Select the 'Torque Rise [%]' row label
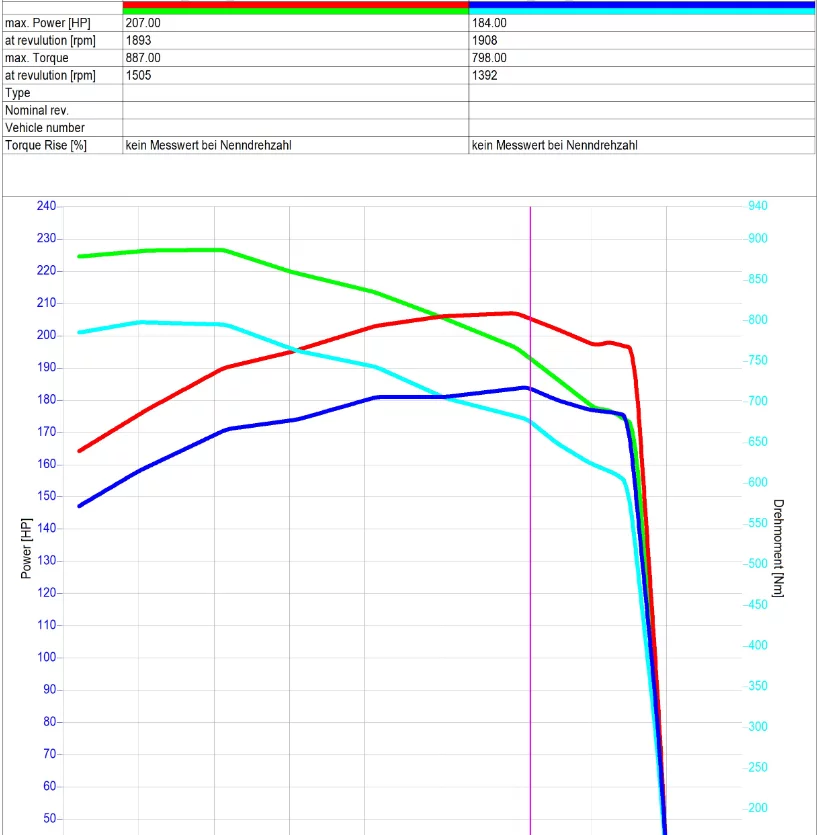This screenshot has height=835, width=817. click(46, 145)
